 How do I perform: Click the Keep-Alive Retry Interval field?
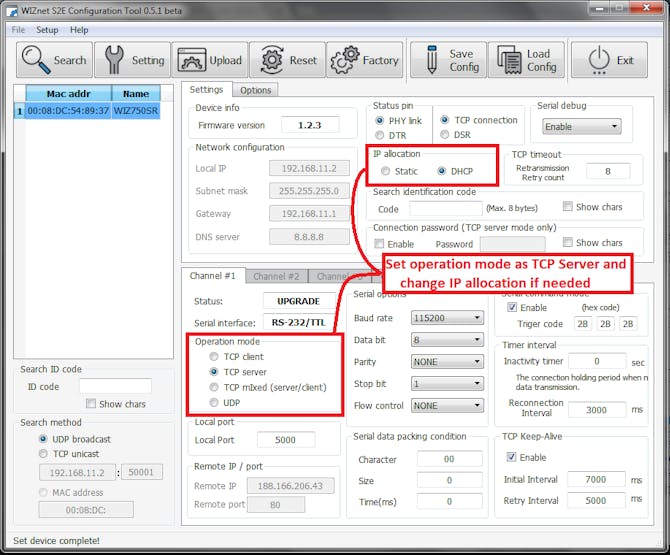(x=596, y=500)
